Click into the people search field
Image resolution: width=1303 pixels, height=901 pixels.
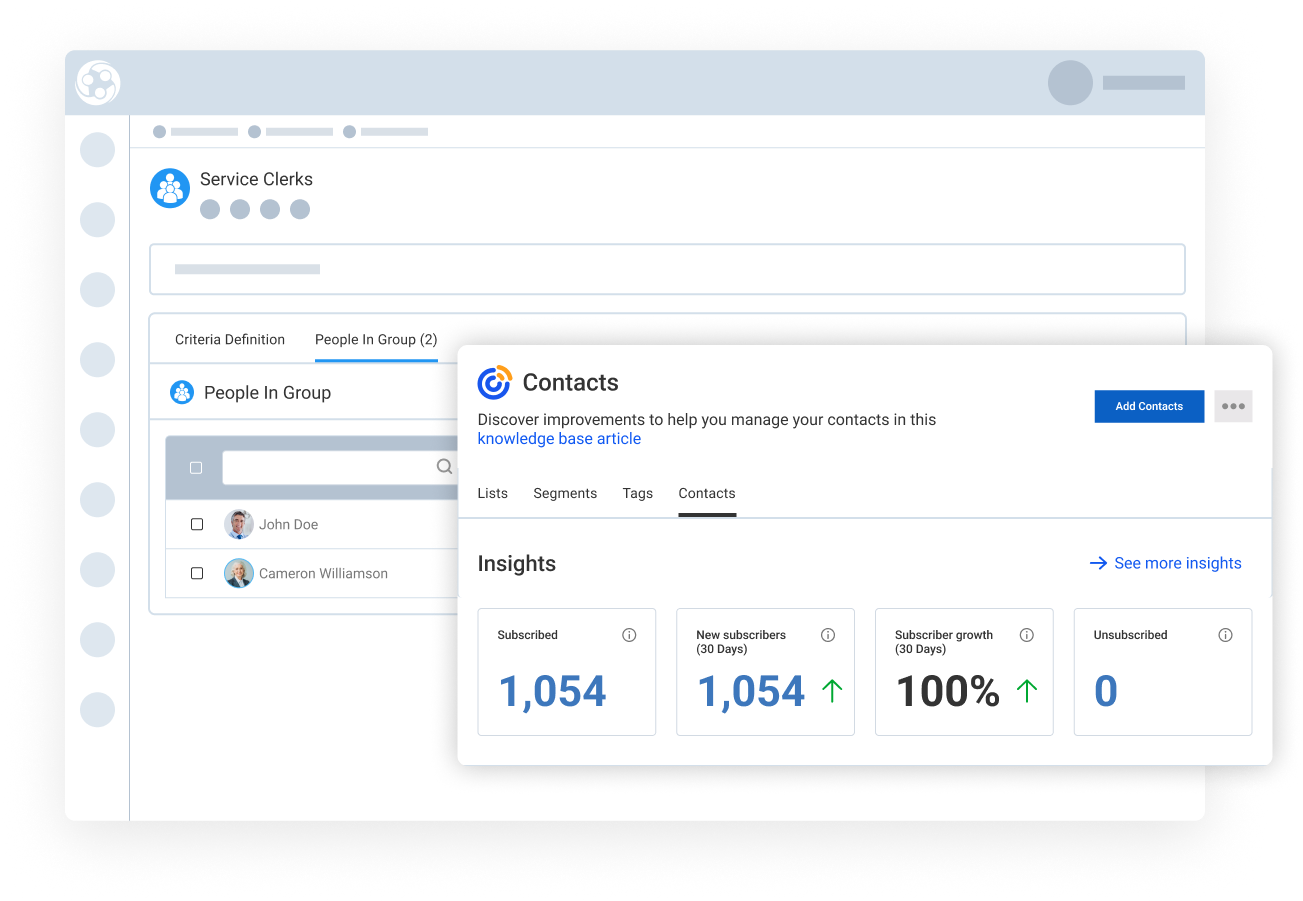[x=340, y=467]
